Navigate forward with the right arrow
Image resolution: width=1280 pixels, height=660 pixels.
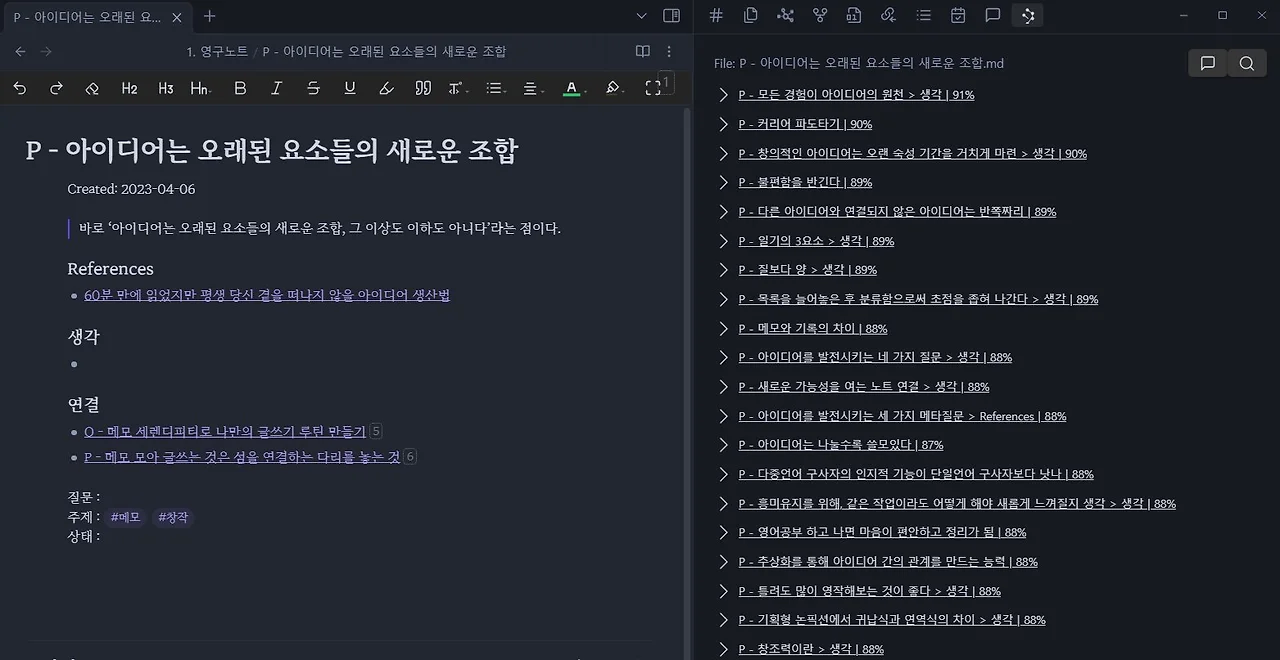click(46, 51)
